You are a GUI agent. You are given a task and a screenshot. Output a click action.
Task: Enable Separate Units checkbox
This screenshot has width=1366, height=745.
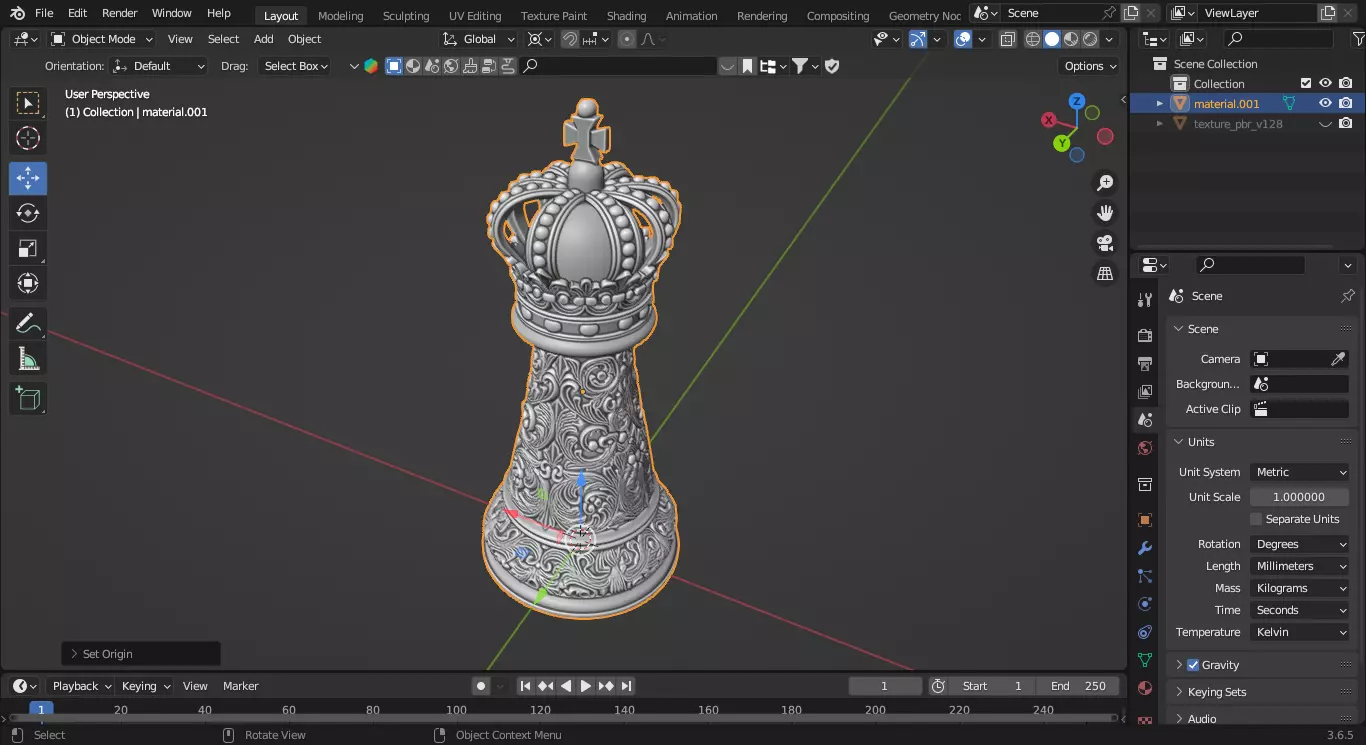click(1256, 519)
